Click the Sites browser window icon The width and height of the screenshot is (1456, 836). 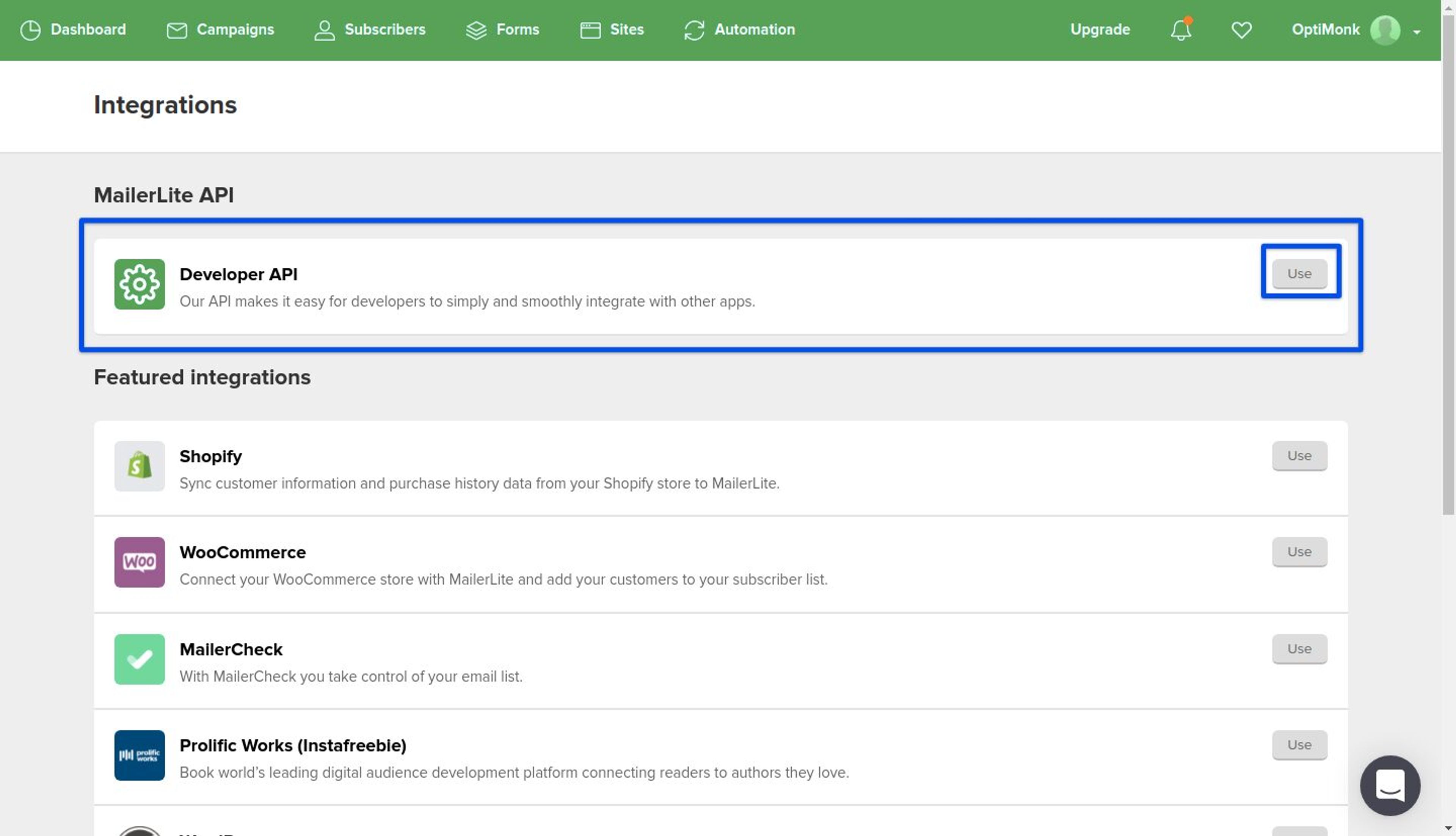pyautogui.click(x=590, y=30)
